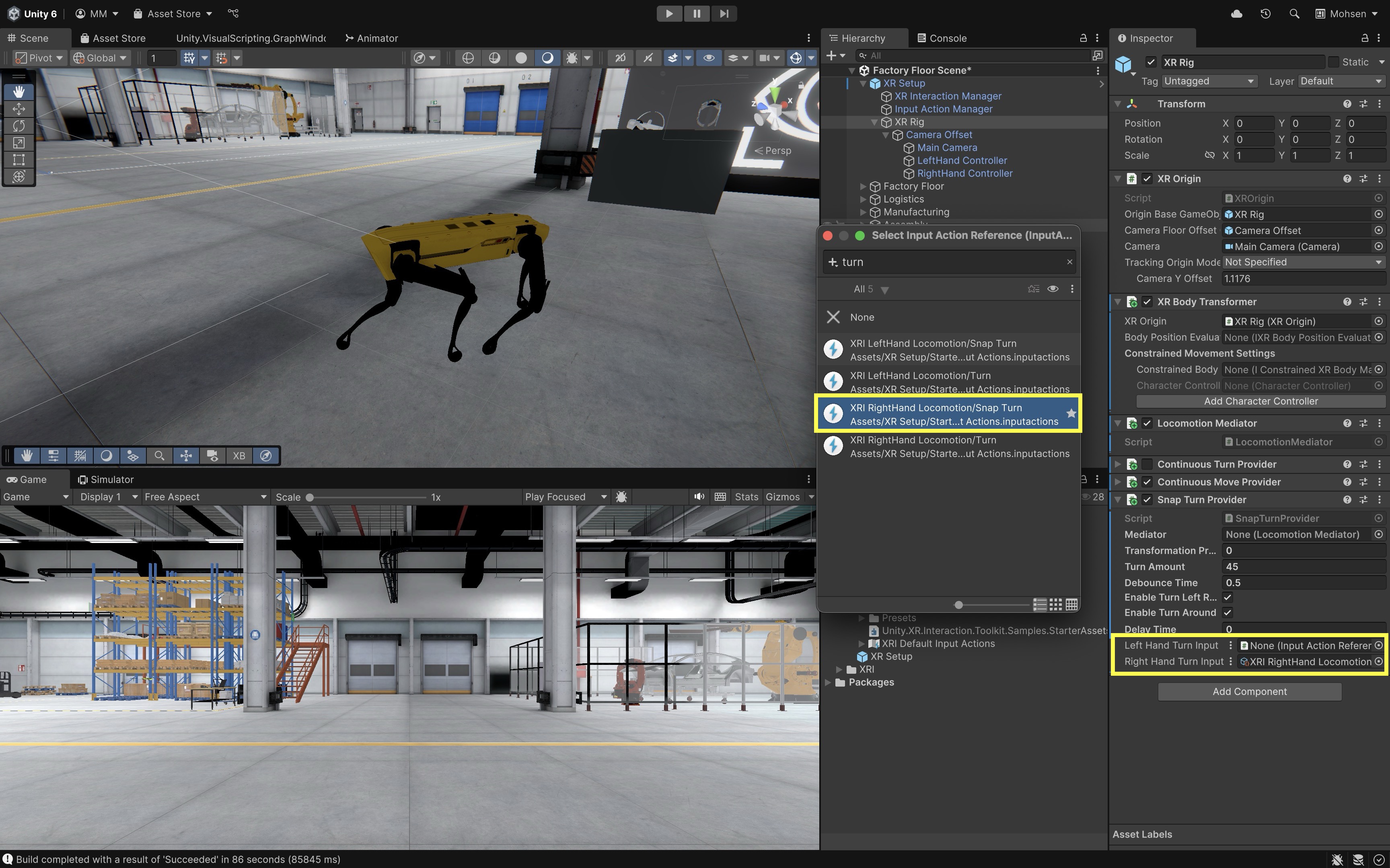Viewport: 1390px width, 868px height.
Task: Switch to the Animator tab
Action: coord(371,38)
